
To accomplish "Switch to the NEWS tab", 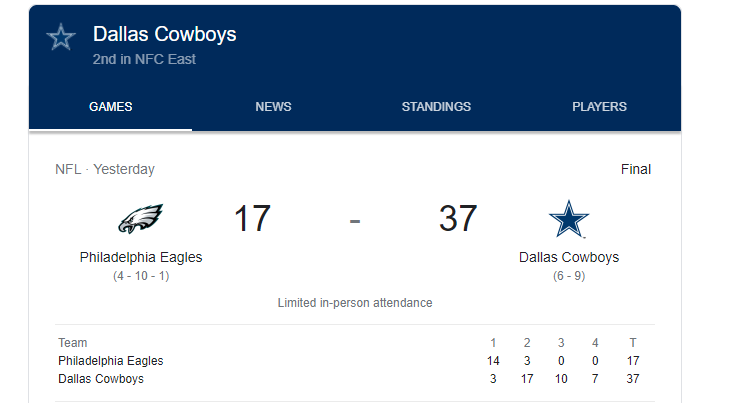I will point(273,107).
